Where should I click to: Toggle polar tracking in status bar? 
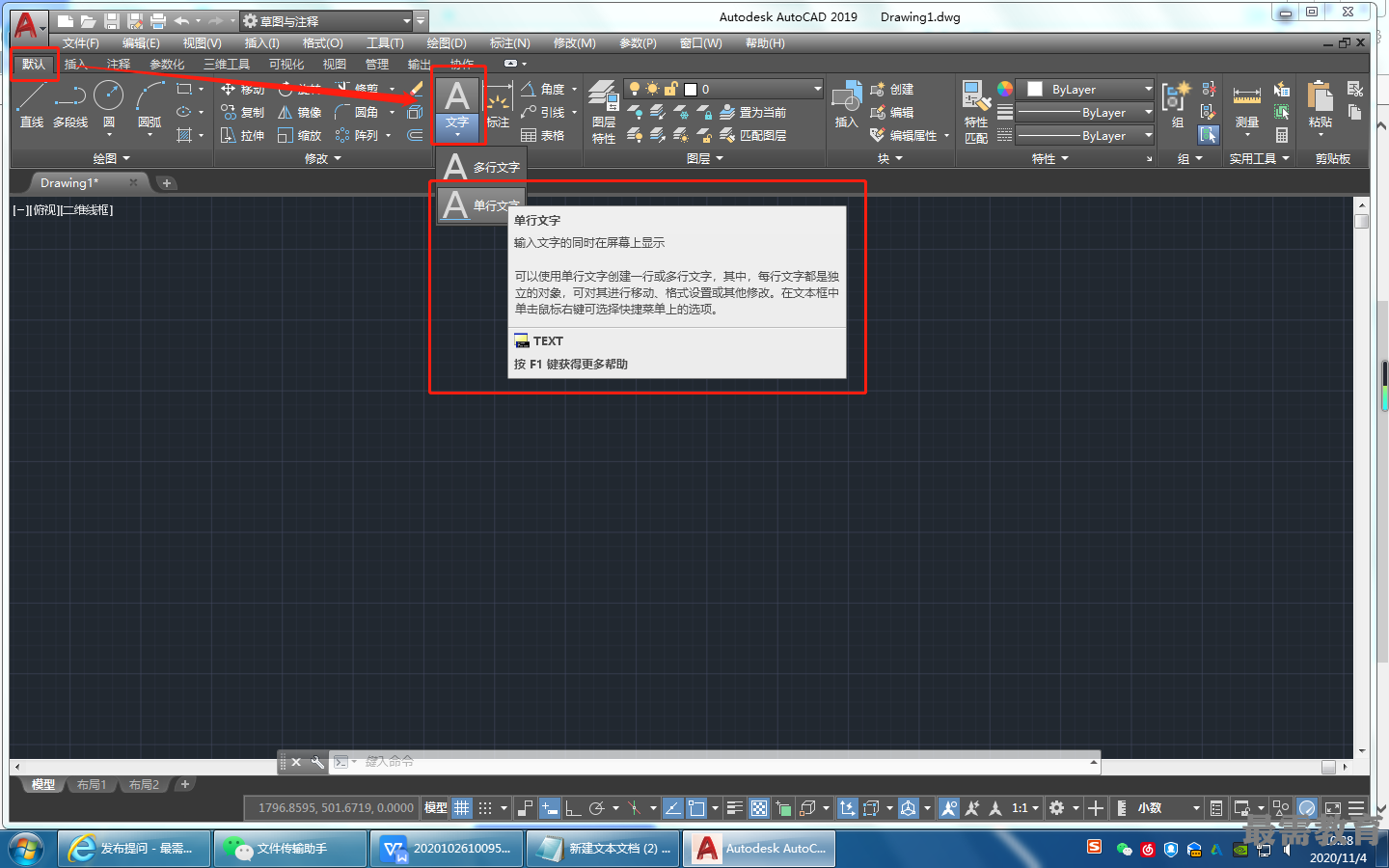tap(597, 808)
